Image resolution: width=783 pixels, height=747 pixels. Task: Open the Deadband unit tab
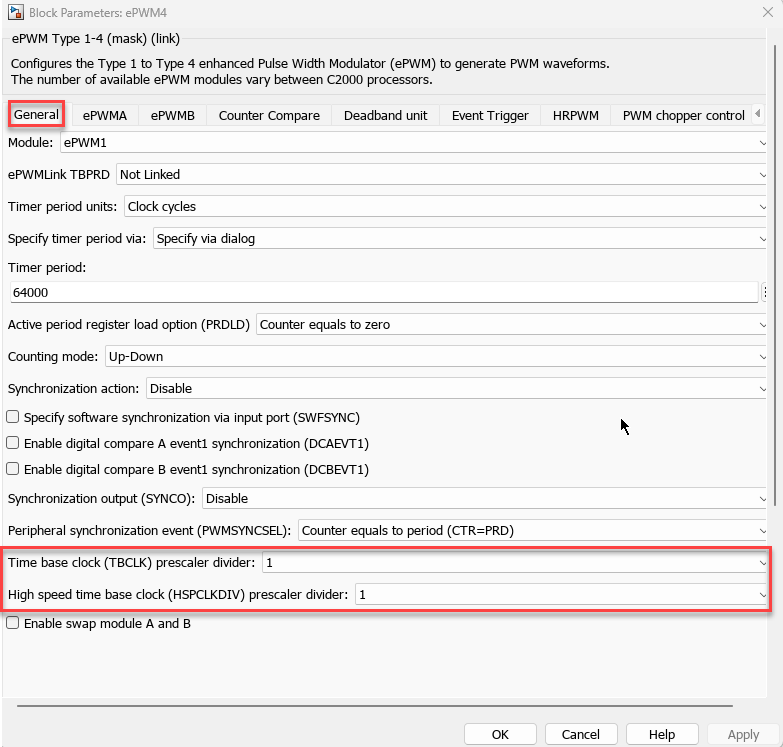(x=386, y=115)
